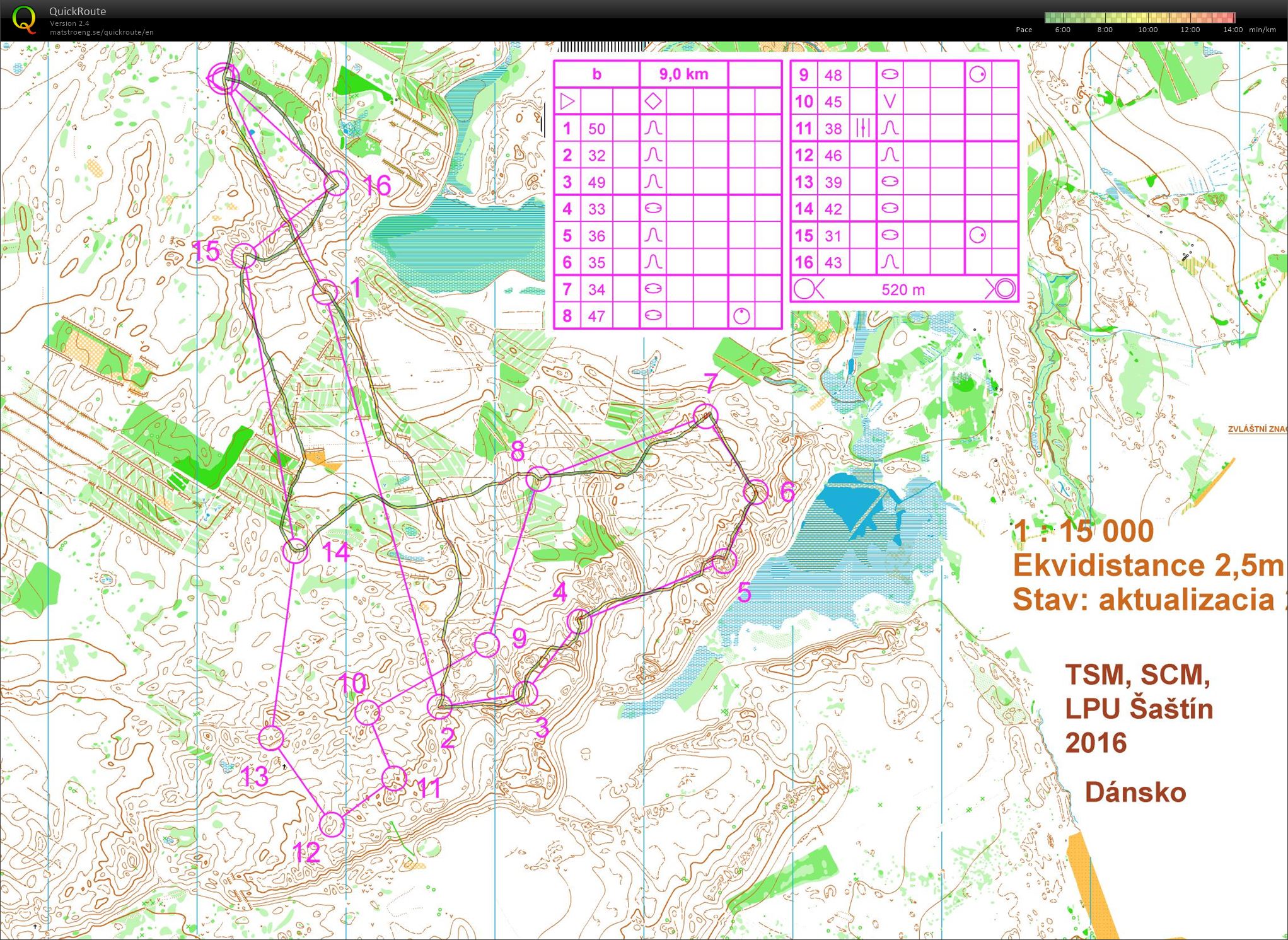Click the "Stav: aktualizacia" text

(1143, 600)
